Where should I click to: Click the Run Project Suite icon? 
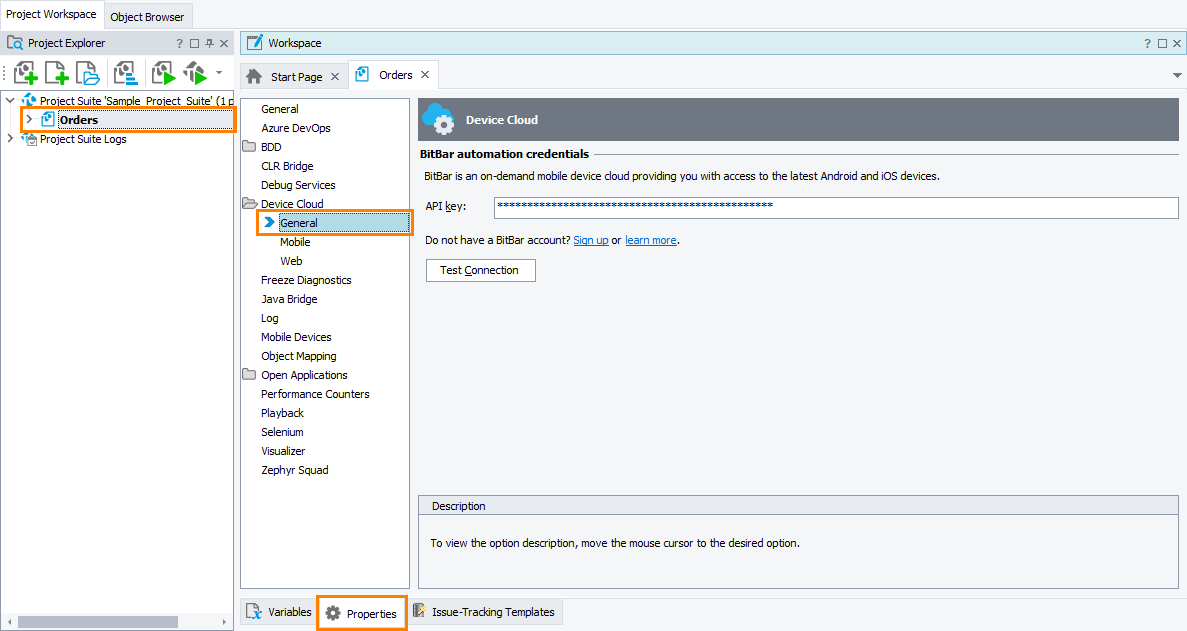tap(194, 73)
